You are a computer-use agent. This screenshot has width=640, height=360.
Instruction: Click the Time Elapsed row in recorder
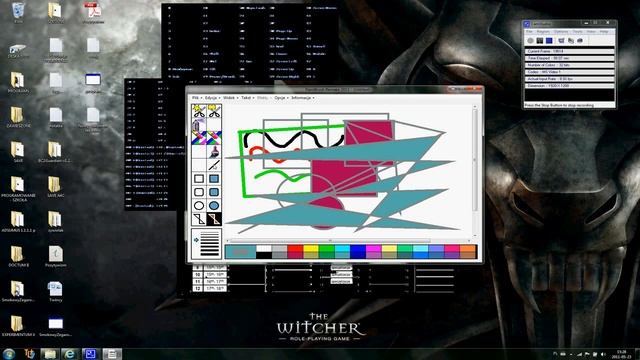[x=569, y=58]
